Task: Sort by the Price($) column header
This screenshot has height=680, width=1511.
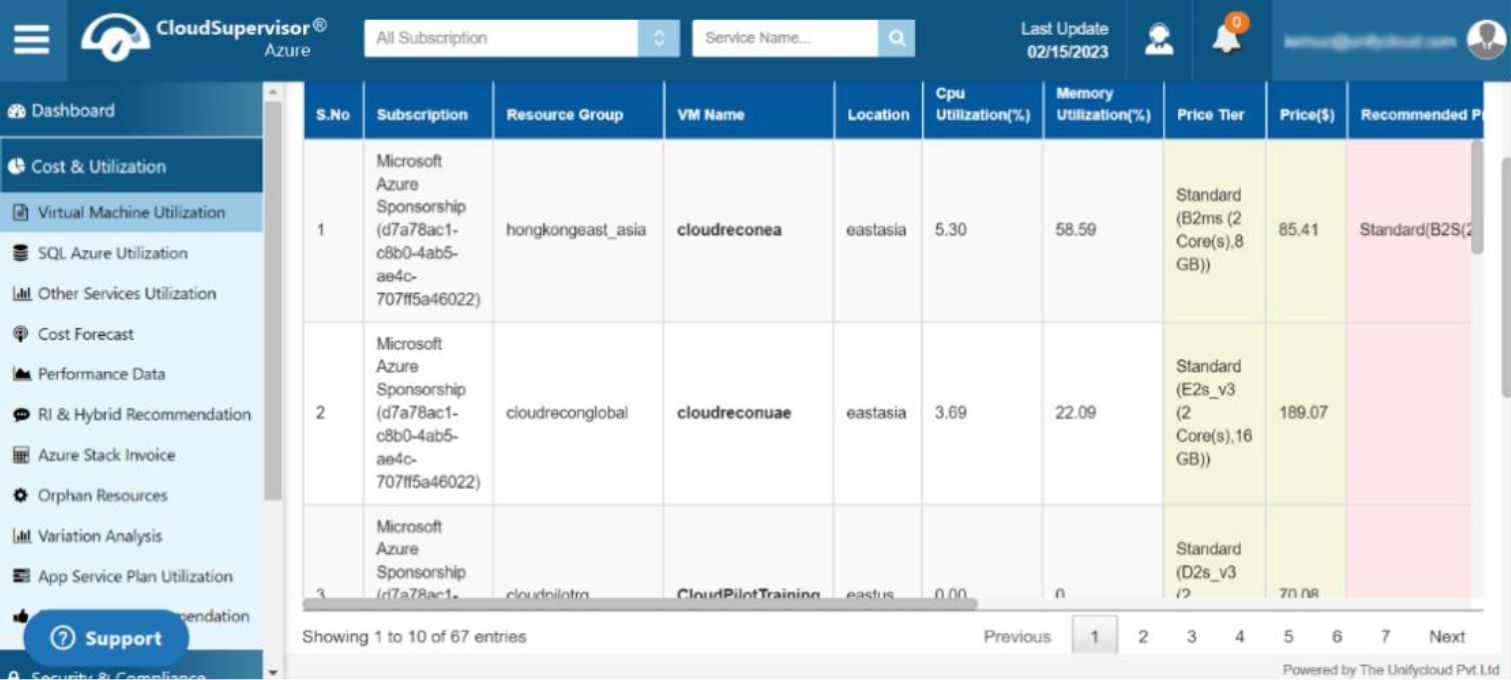Action: 1306,111
